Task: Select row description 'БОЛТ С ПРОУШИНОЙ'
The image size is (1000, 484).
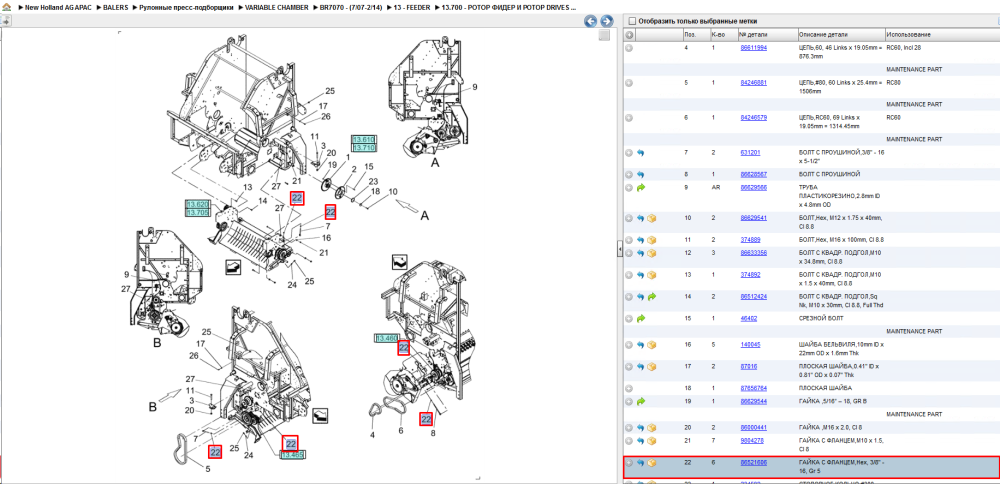Action: coord(830,174)
